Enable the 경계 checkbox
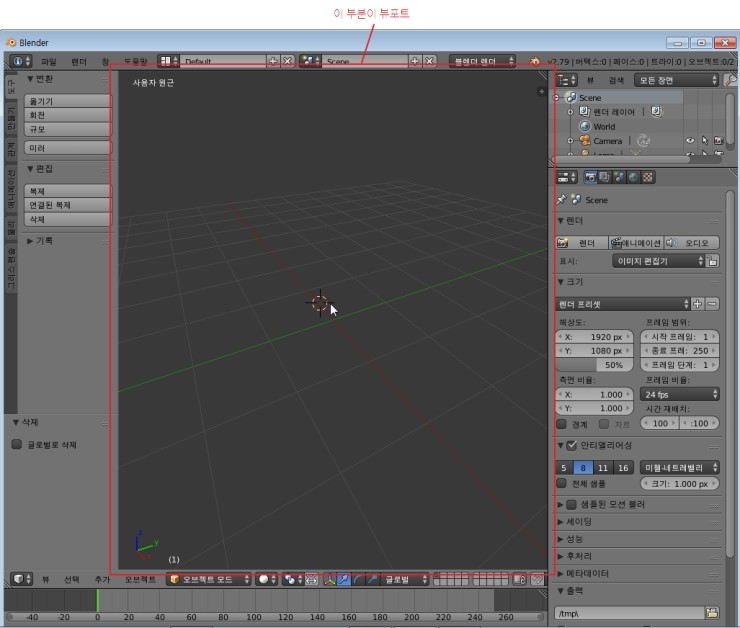The image size is (740, 628). pos(562,424)
